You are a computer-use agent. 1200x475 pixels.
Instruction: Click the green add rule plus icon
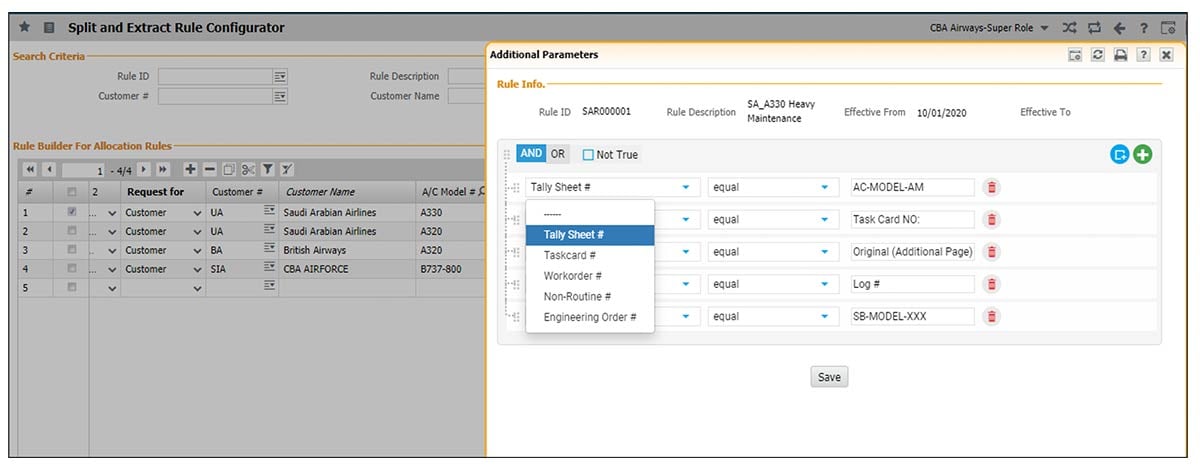point(1142,155)
